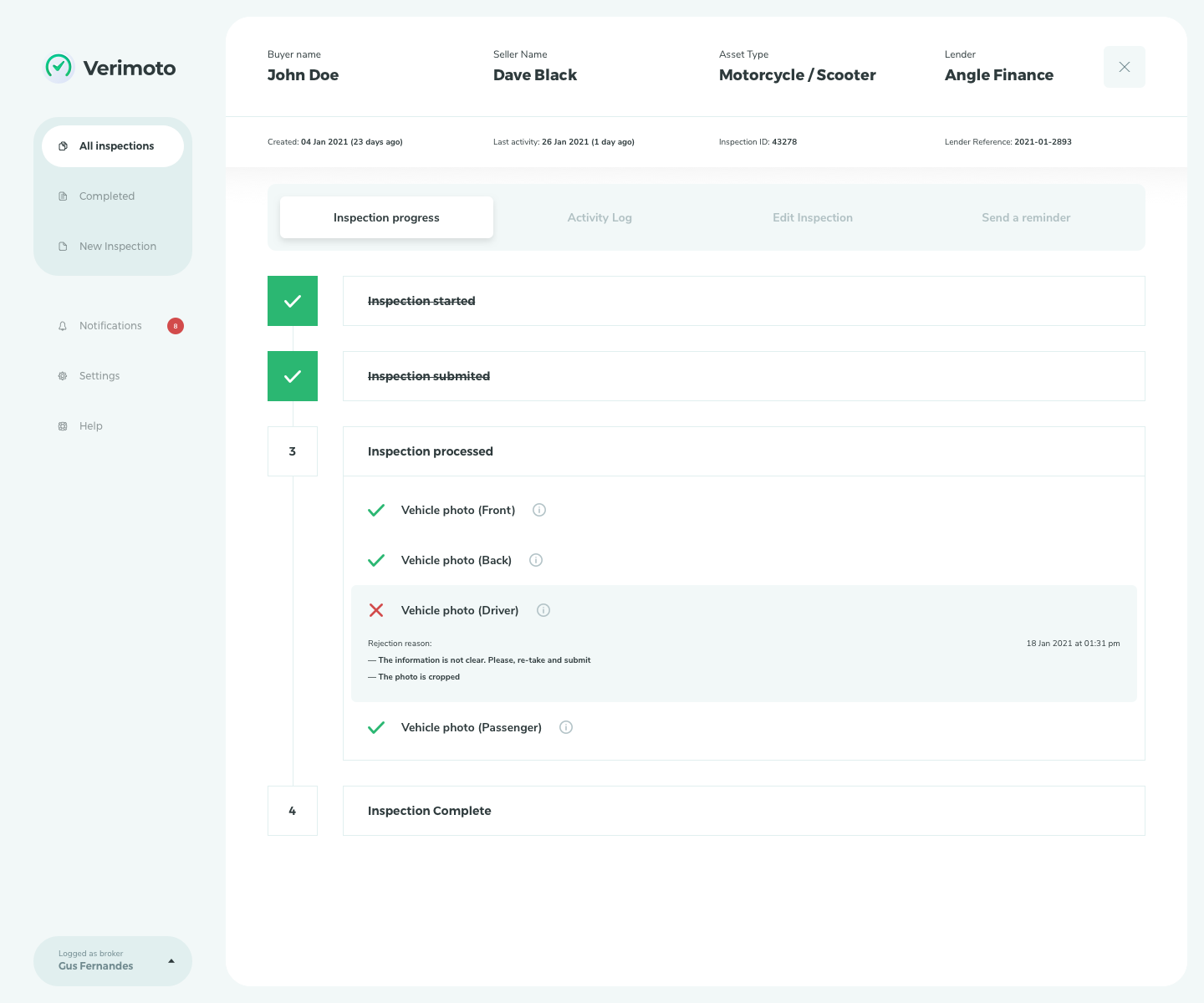Go to All inspections in sidebar

[x=113, y=146]
